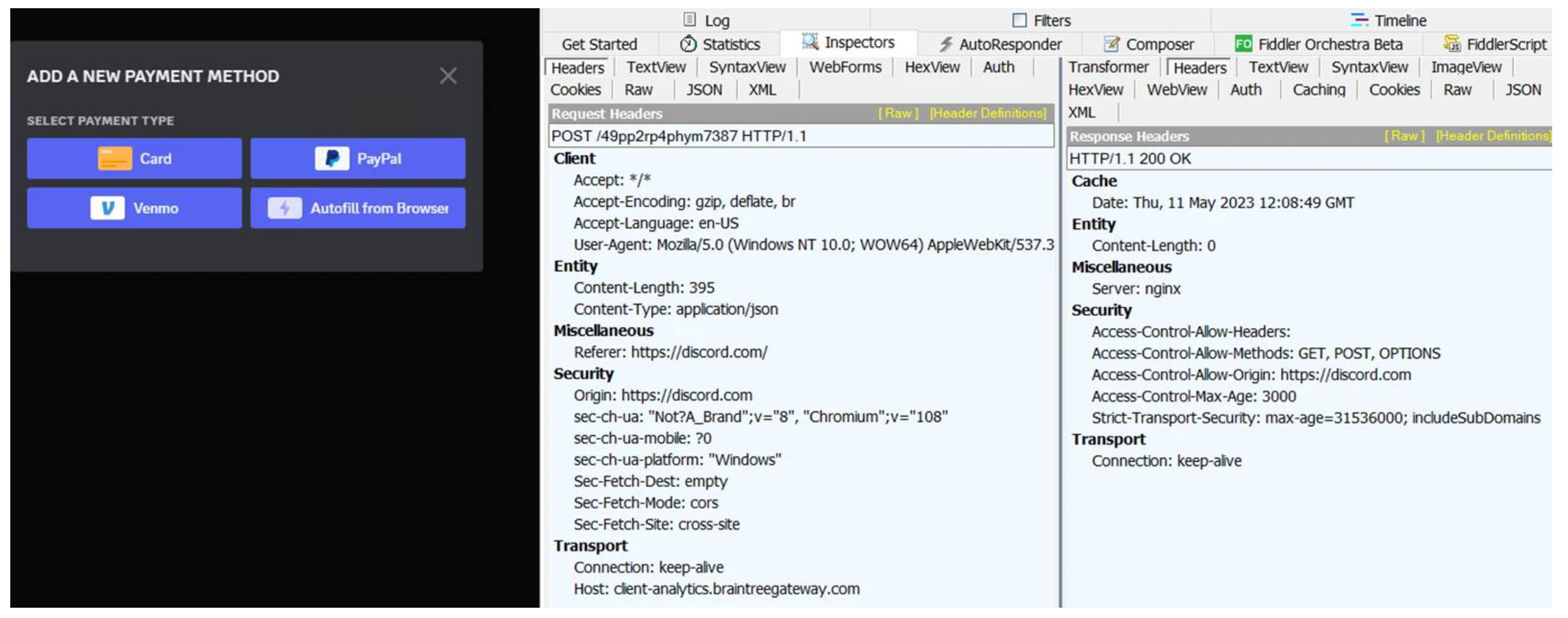Open the AutoResponder tab

(x=1000, y=45)
